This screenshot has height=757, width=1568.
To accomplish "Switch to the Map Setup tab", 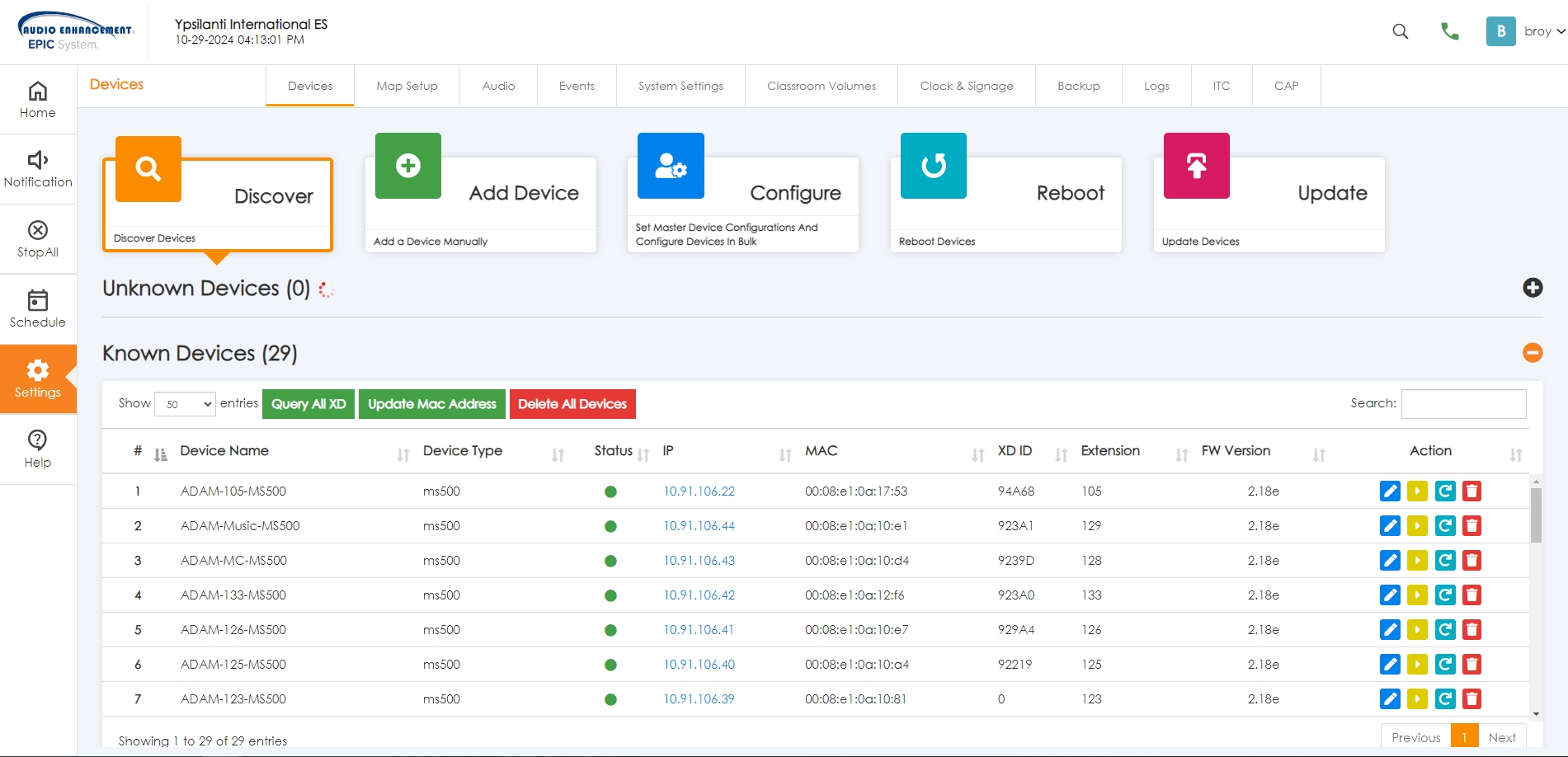I will [407, 86].
